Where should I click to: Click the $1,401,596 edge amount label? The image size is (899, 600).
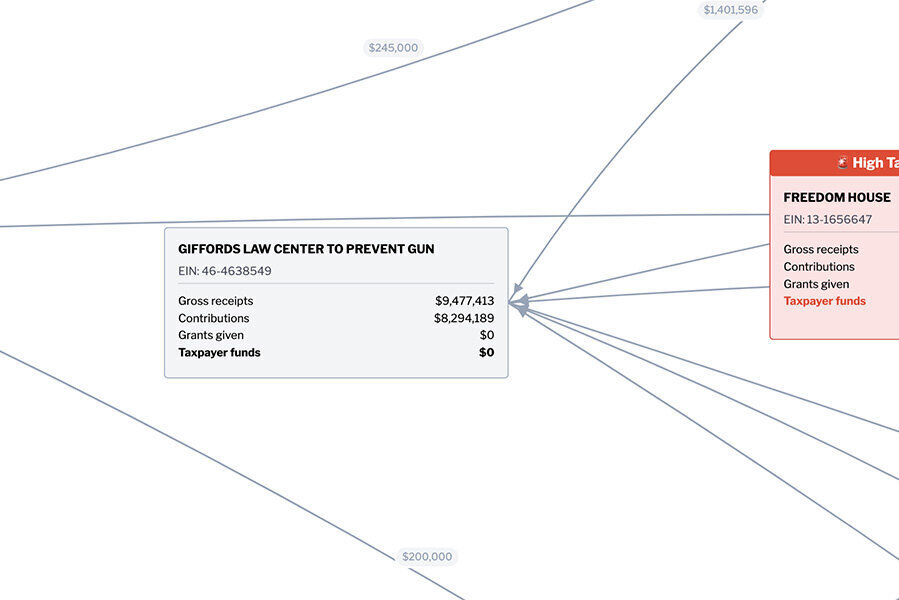(730, 10)
